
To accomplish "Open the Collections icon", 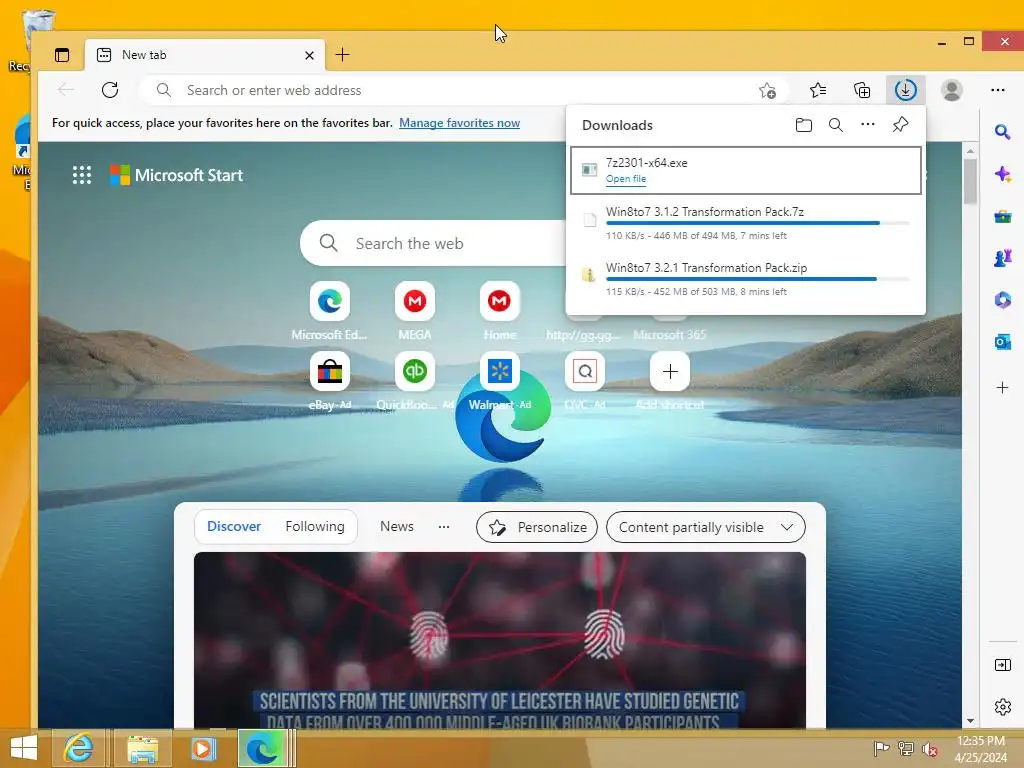I will point(862,90).
